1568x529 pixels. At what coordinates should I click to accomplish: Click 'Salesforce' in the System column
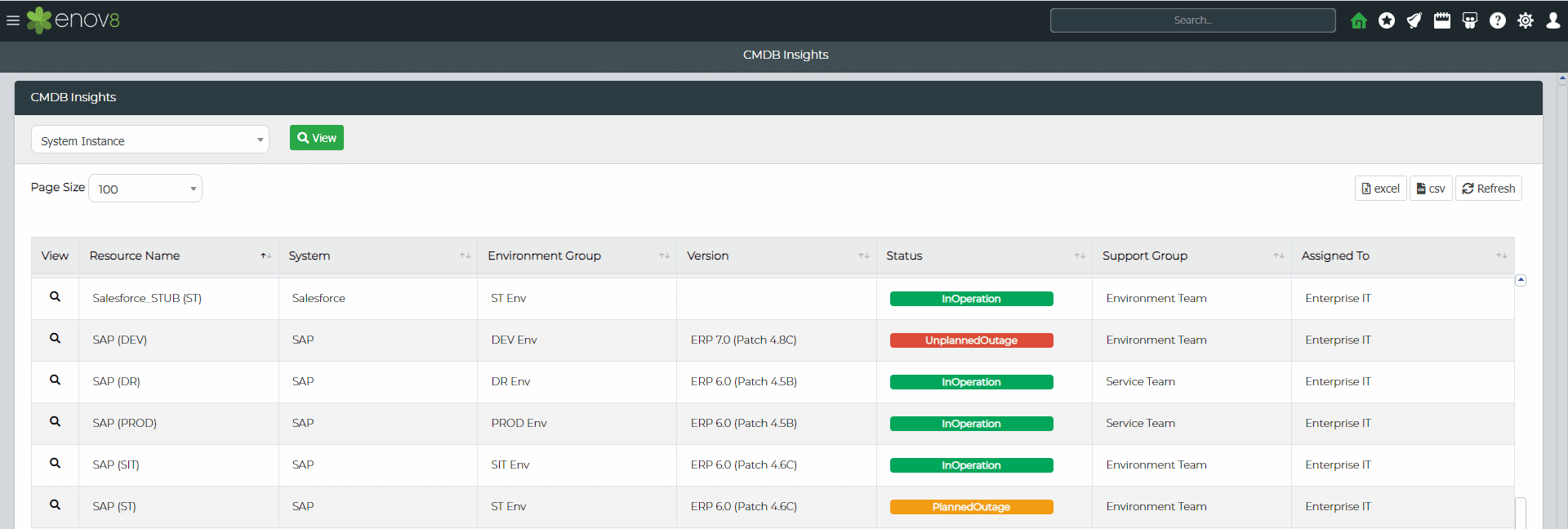(318, 298)
